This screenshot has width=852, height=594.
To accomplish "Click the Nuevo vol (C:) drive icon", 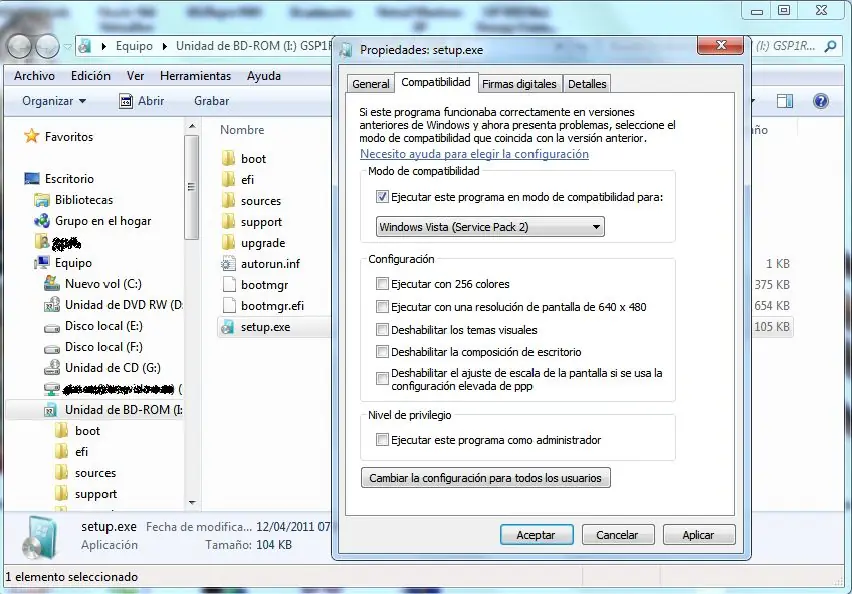I will (52, 283).
